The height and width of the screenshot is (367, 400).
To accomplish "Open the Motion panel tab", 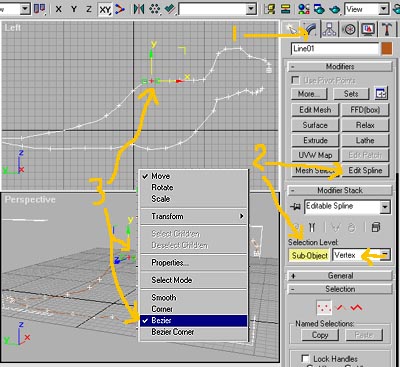I will pos(349,29).
